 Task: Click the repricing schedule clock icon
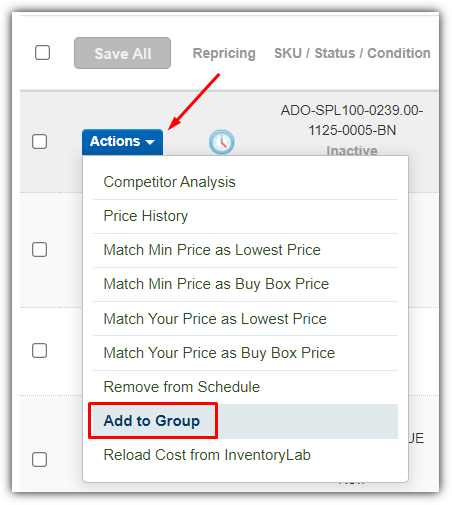point(222,142)
